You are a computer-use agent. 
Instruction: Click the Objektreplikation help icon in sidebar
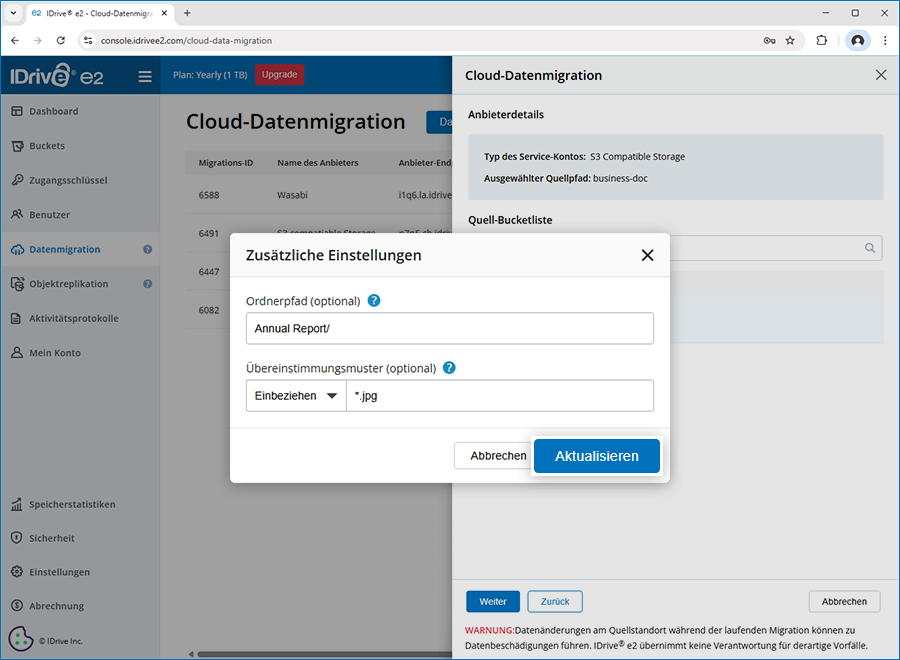(147, 284)
